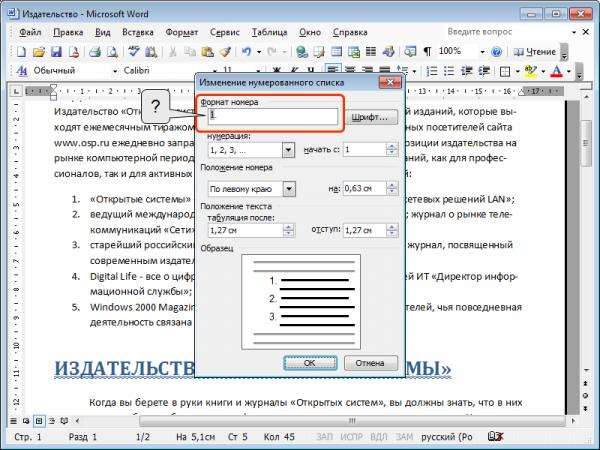Open the zoom 100% dropdown
This screenshot has width=600, height=450.
pyautogui.click(x=482, y=52)
